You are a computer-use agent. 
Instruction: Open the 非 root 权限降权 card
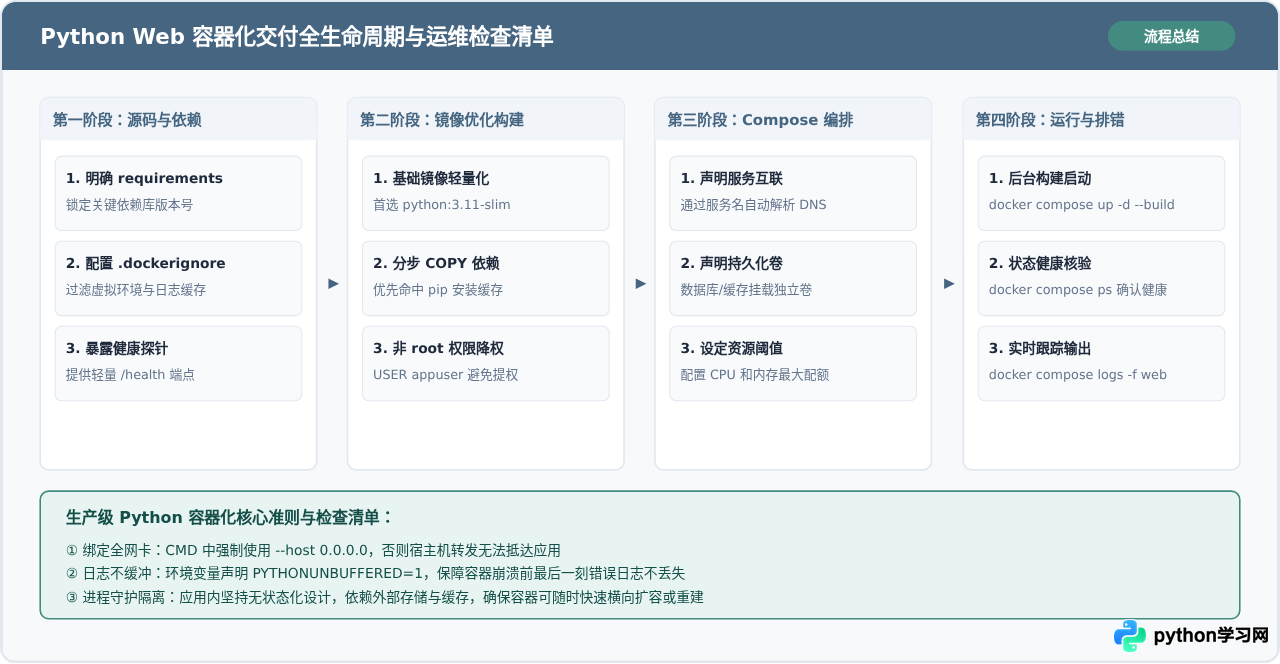point(486,363)
